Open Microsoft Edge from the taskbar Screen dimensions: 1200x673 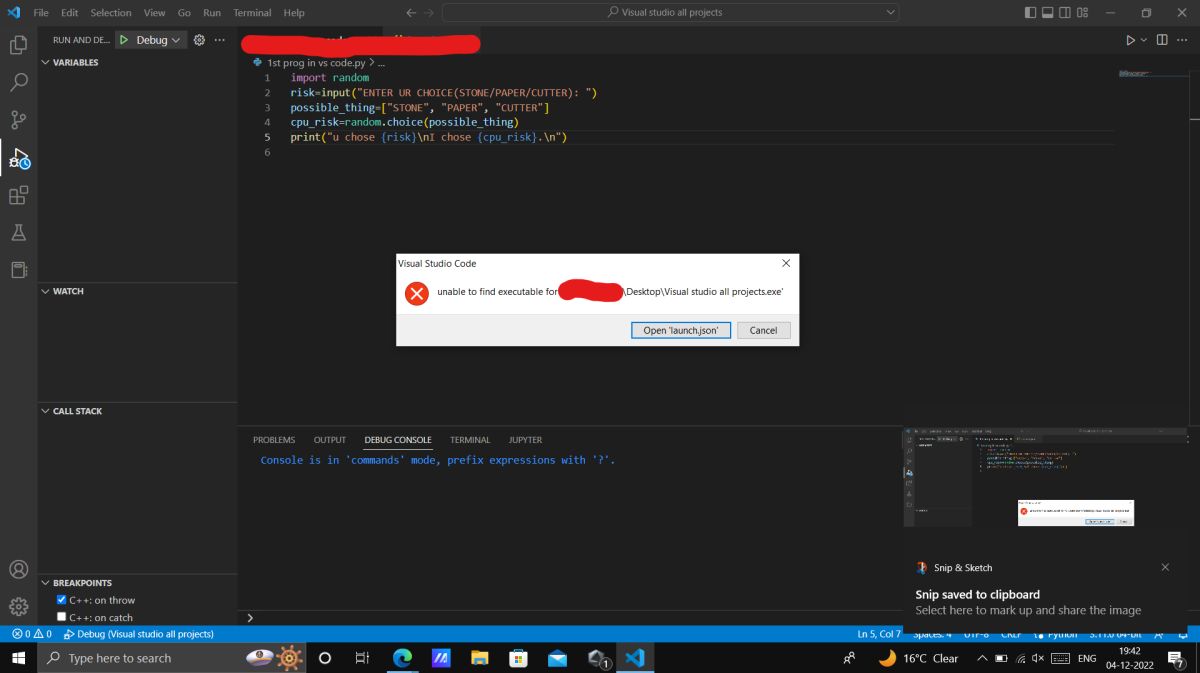(402, 658)
